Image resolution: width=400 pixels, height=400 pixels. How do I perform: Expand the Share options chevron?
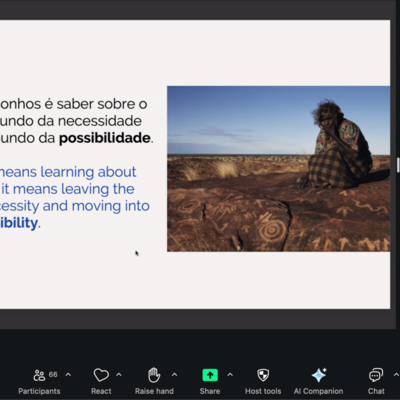pyautogui.click(x=230, y=375)
